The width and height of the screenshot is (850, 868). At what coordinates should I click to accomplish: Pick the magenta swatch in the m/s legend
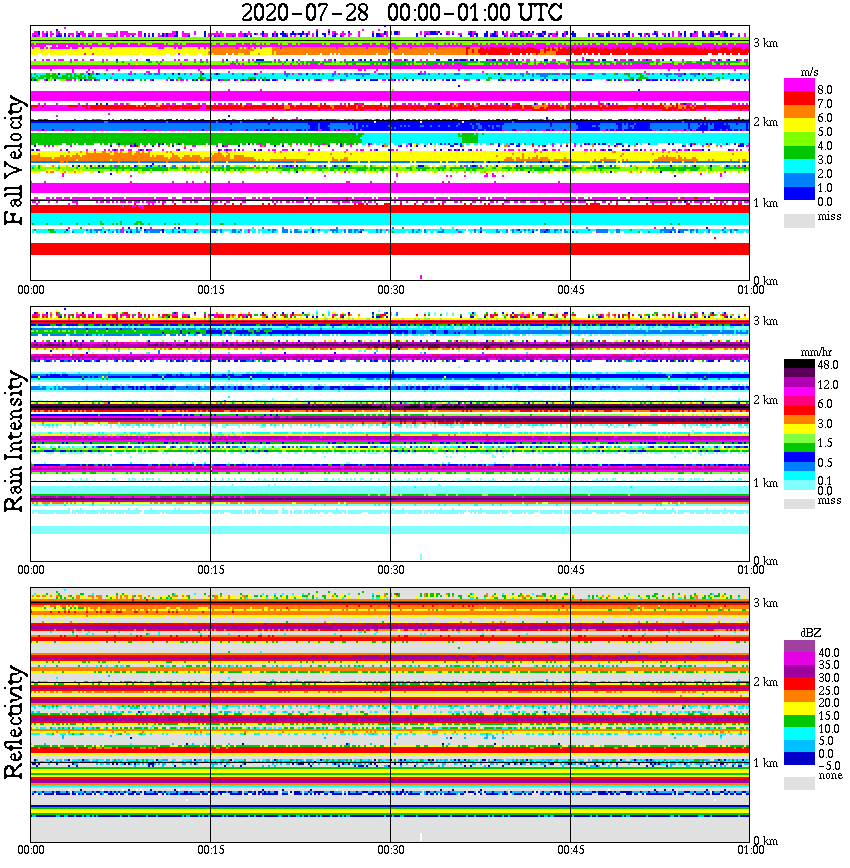pos(799,85)
